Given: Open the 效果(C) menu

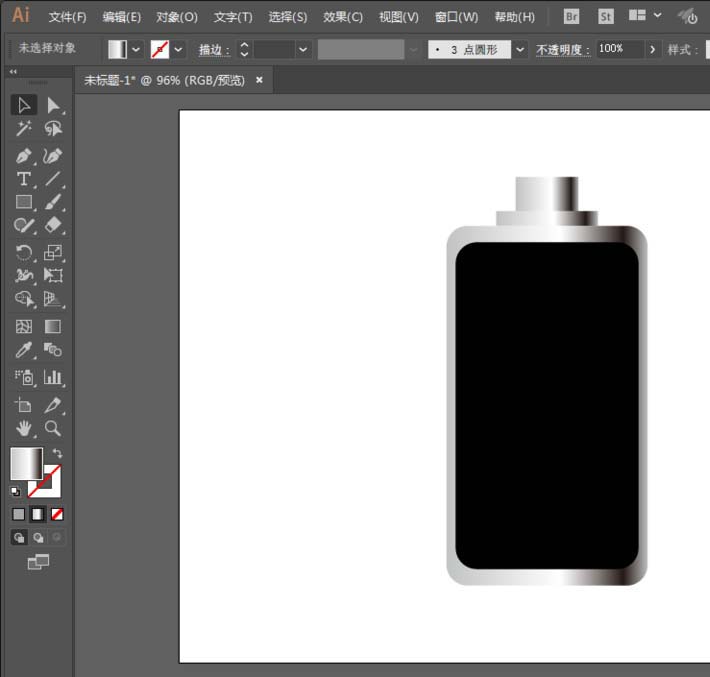Looking at the screenshot, I should (343, 17).
